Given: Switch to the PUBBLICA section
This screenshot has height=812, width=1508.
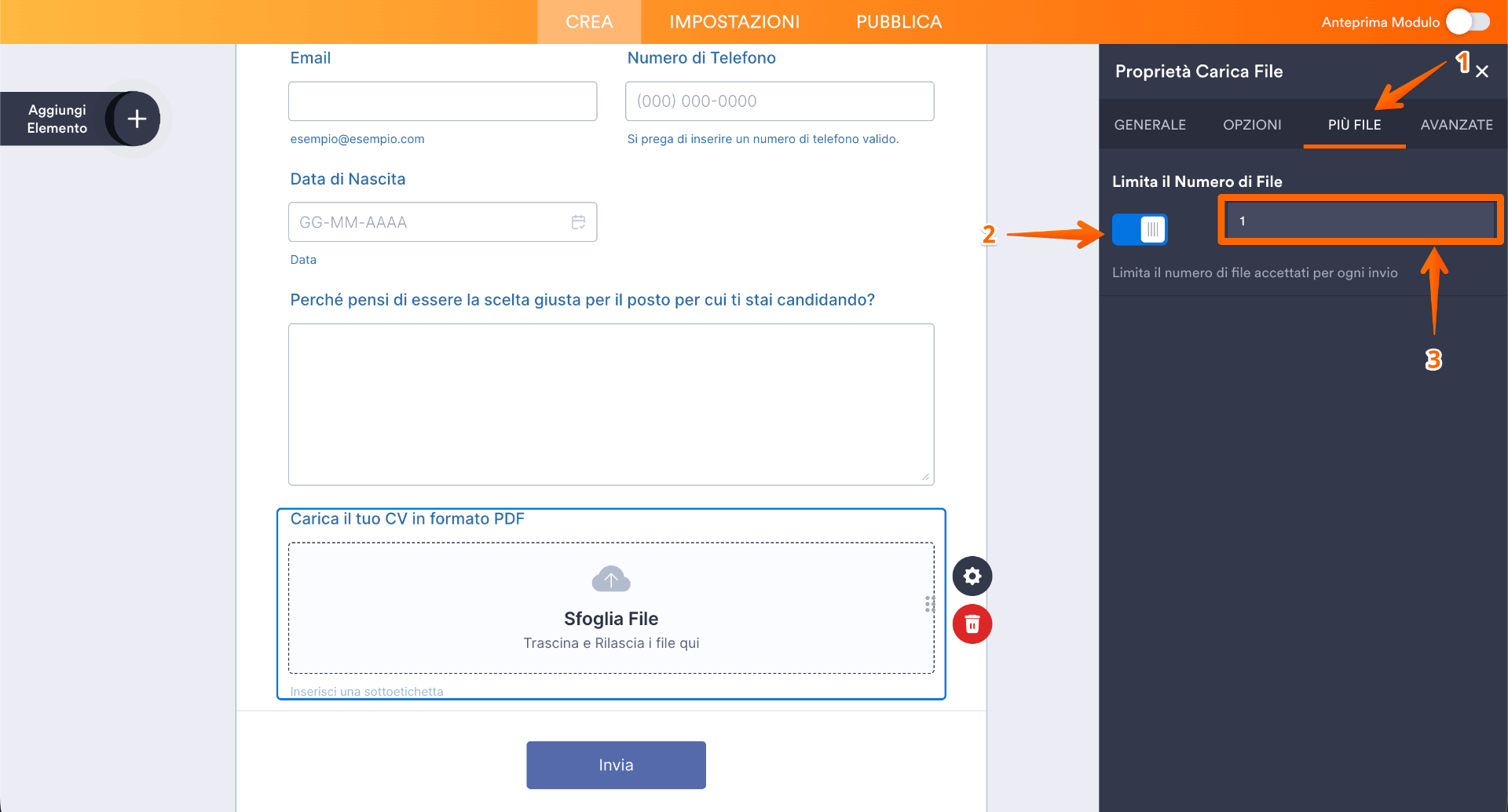Looking at the screenshot, I should [899, 22].
